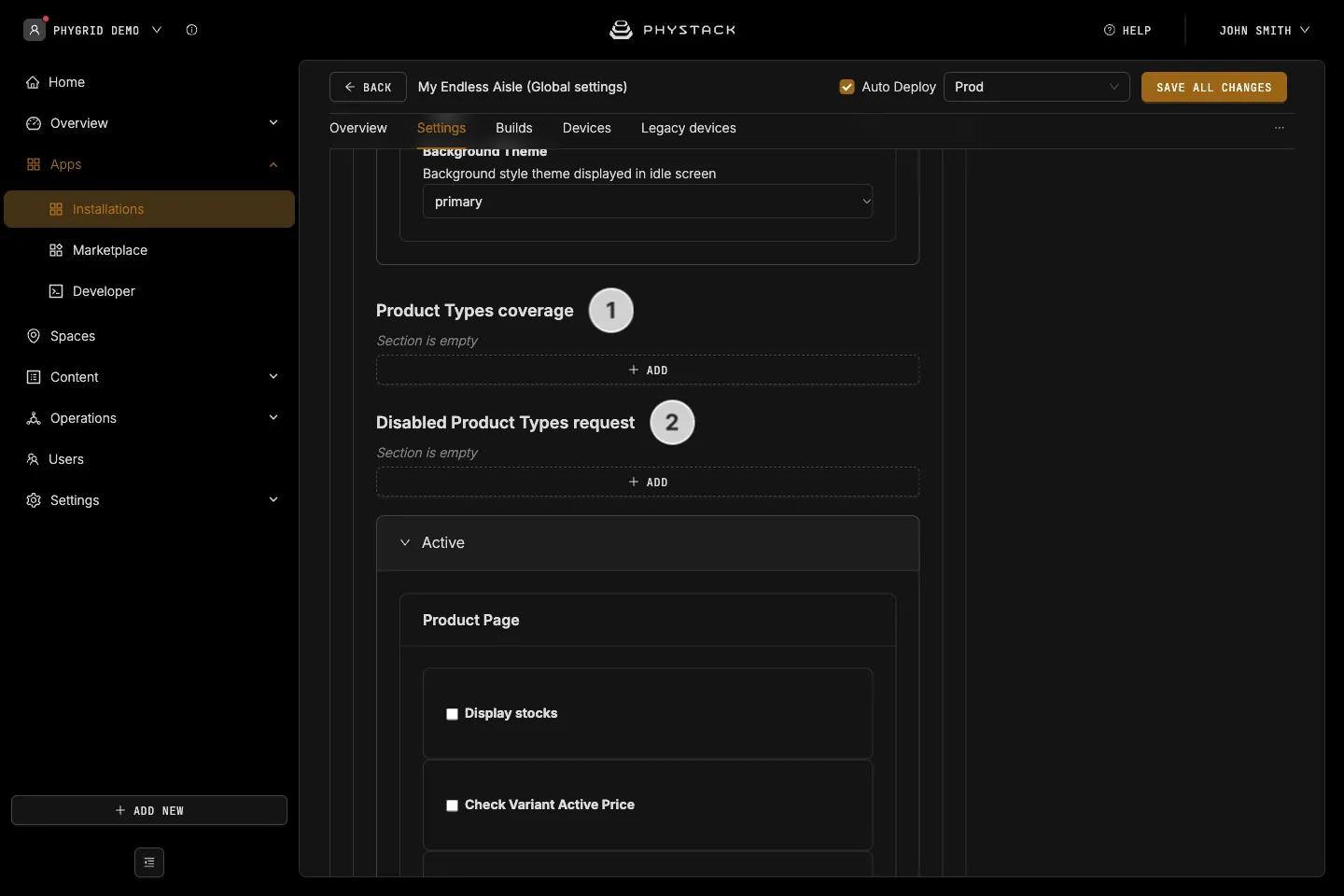Add a Product Types coverage entry
This screenshot has width=1344, height=896.
648,370
